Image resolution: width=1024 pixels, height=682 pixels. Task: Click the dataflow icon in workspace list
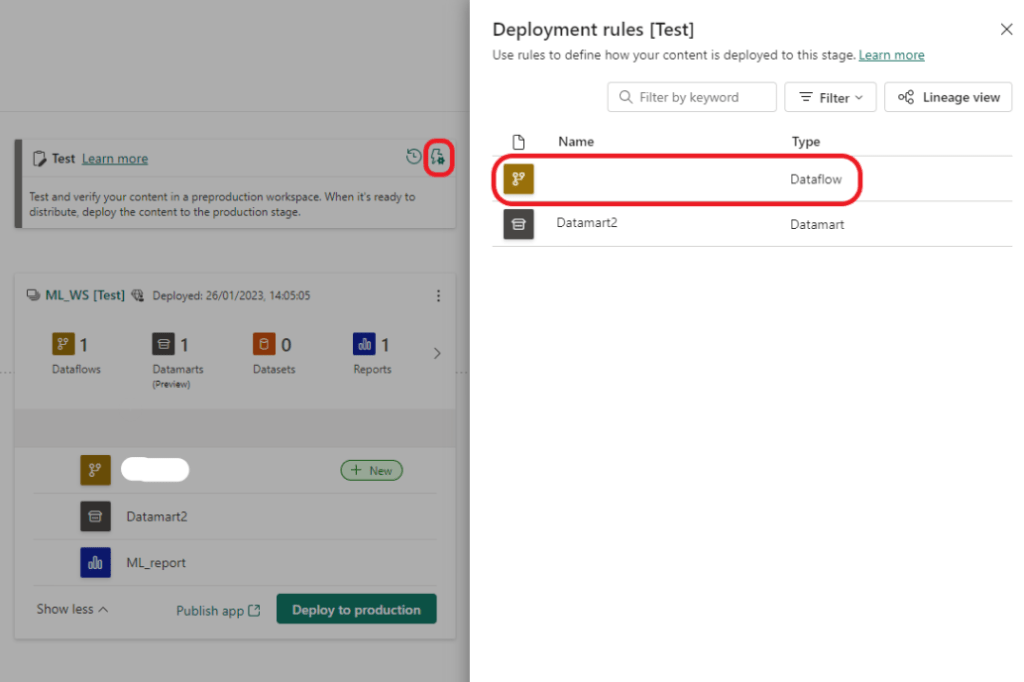[95, 470]
